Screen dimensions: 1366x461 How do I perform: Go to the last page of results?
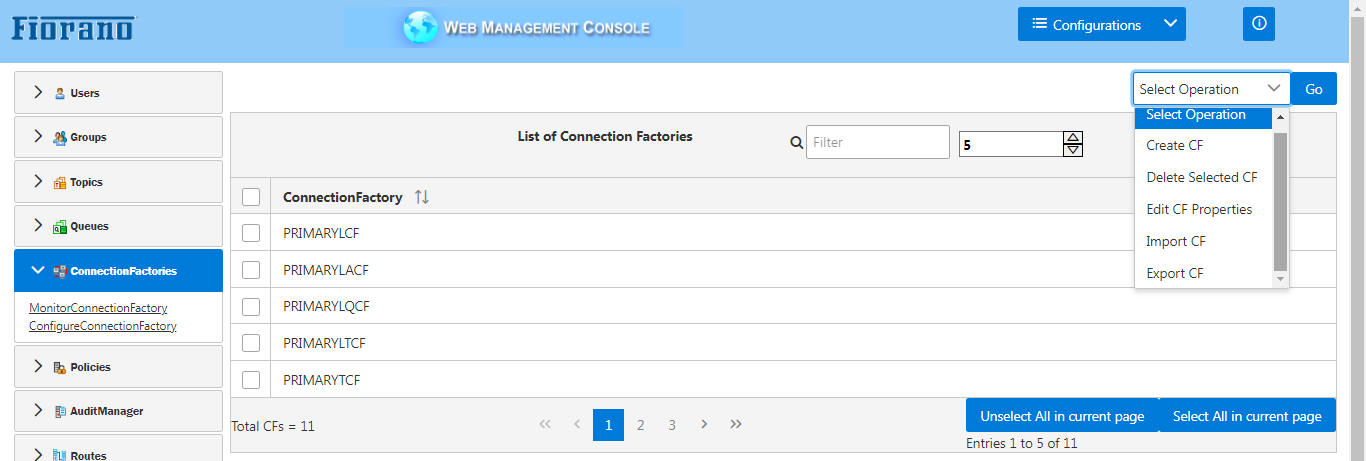point(736,425)
